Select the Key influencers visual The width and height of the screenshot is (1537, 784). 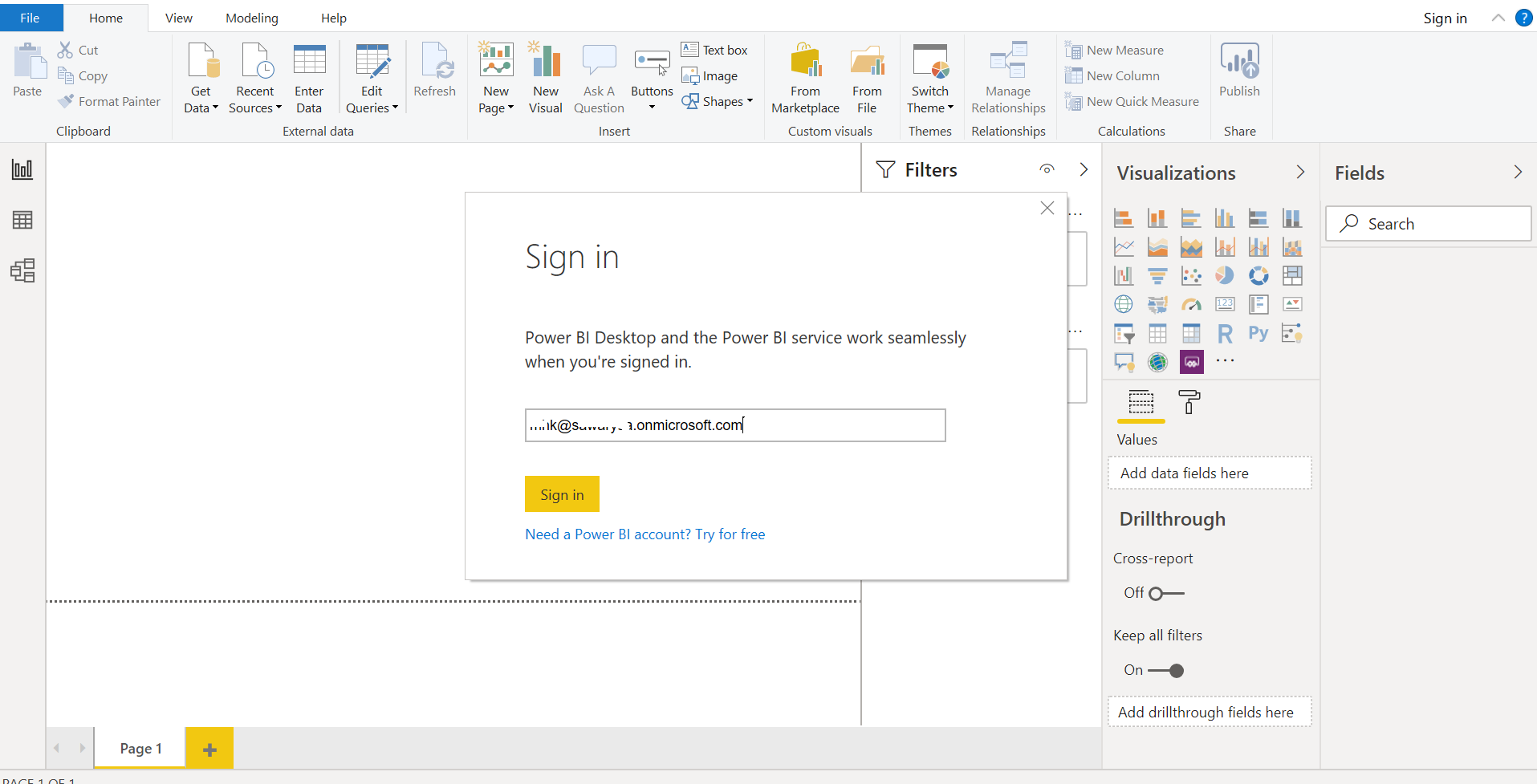1292,333
